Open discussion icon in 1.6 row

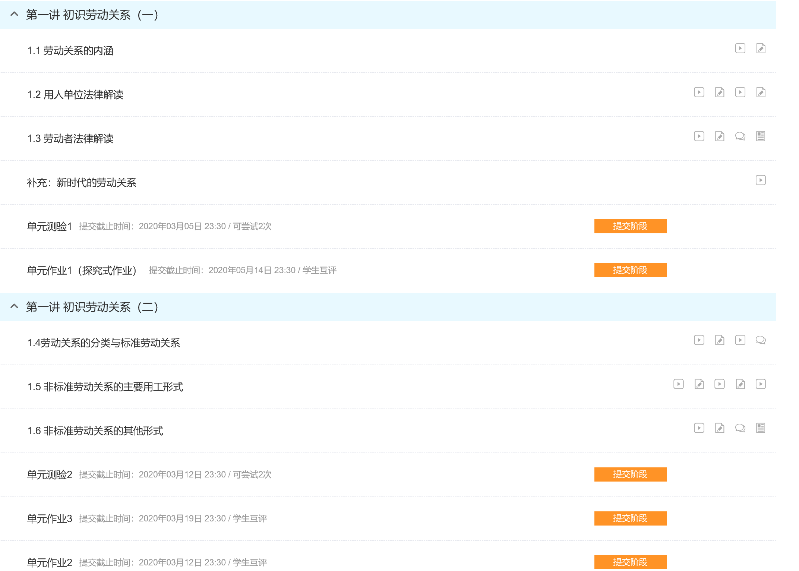tap(740, 428)
